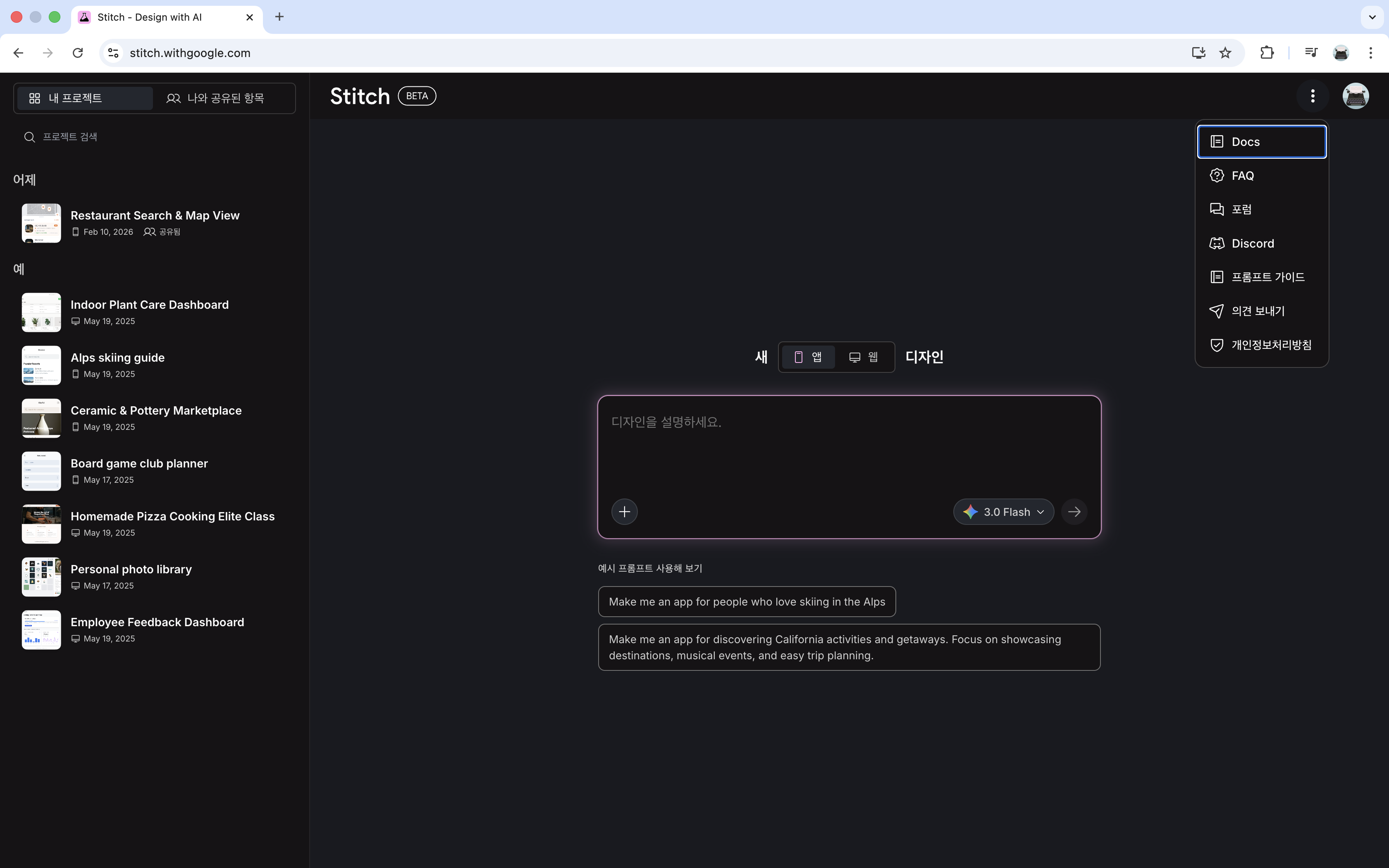This screenshot has width=1389, height=868.
Task: Close the Stitch - Design with AI tab
Action: coord(250,17)
